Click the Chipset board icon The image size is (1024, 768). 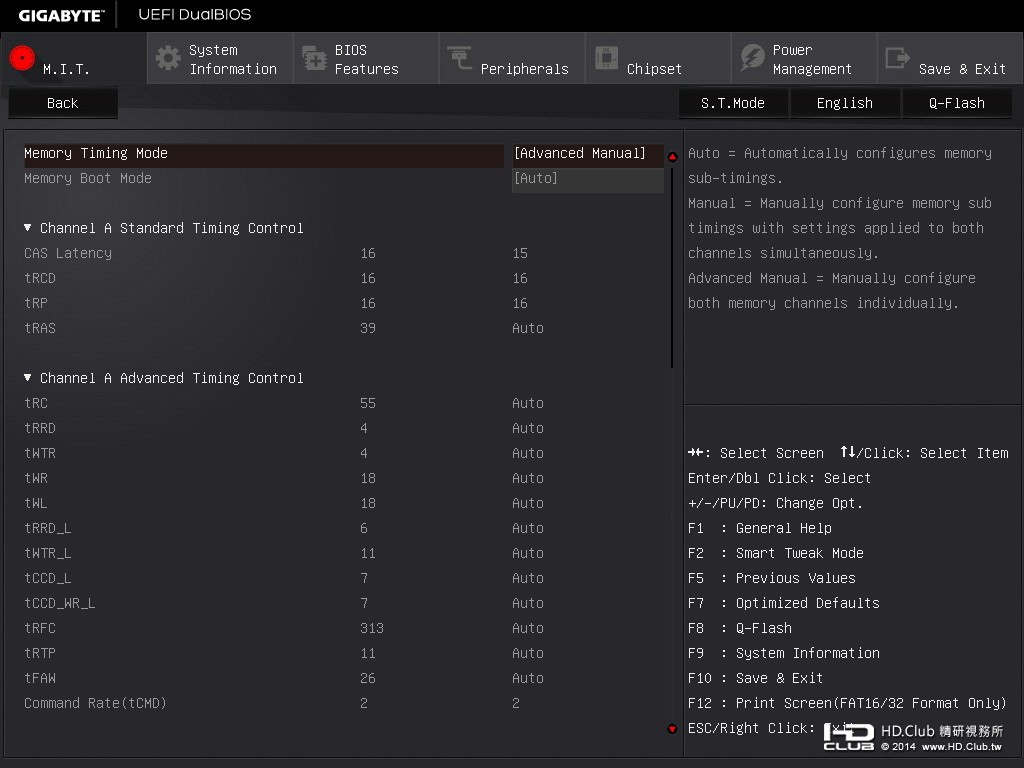point(606,57)
